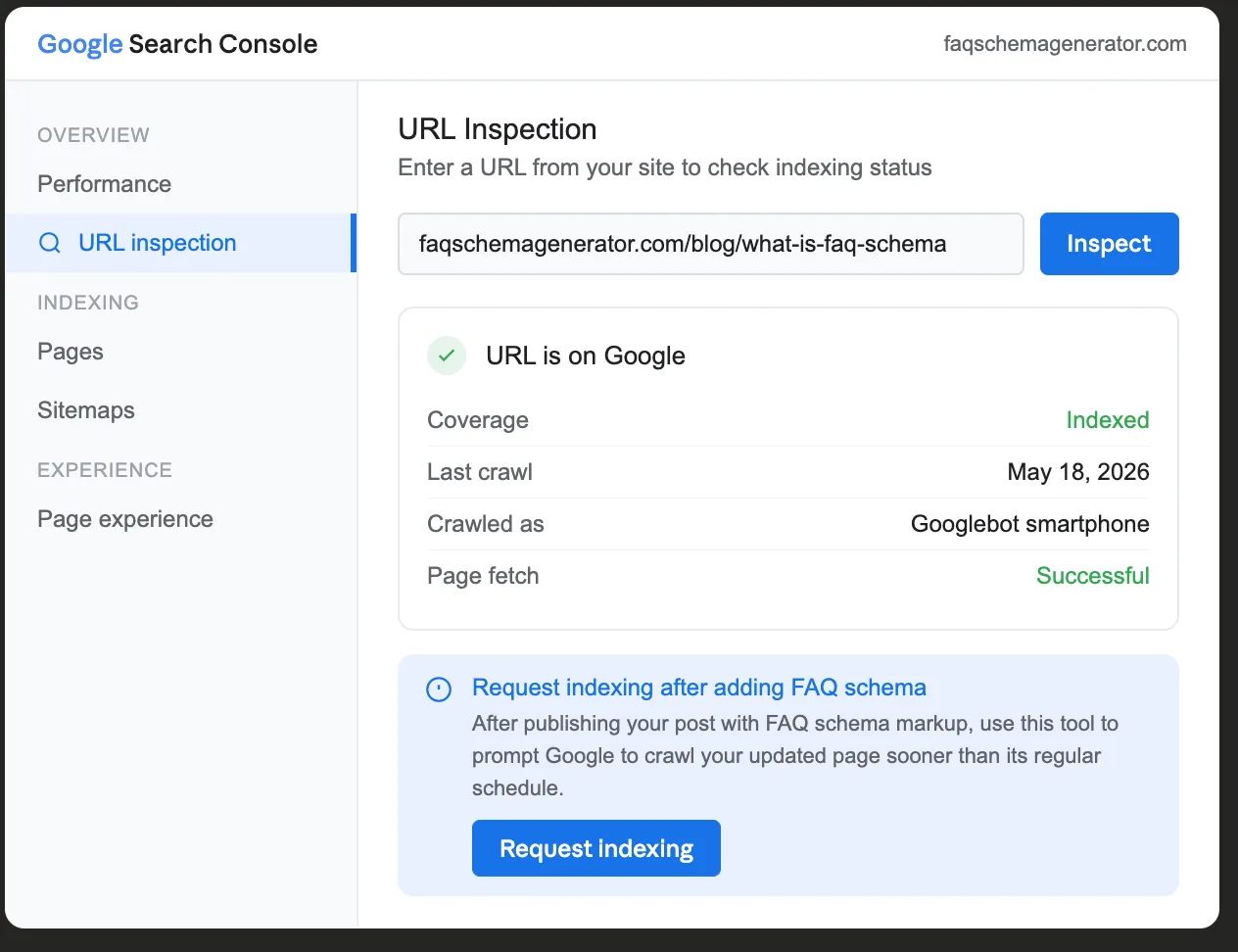Click the 'May 18, 2026' last crawl date
The image size is (1238, 952).
coord(1078,472)
